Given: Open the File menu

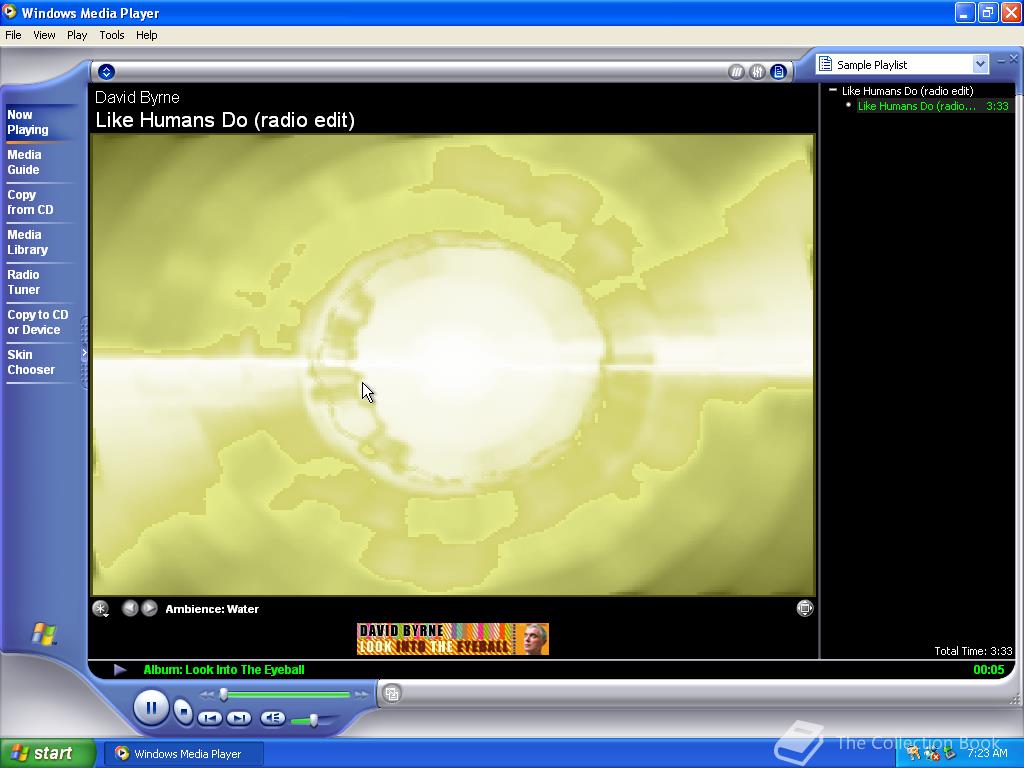Looking at the screenshot, I should 13,35.
